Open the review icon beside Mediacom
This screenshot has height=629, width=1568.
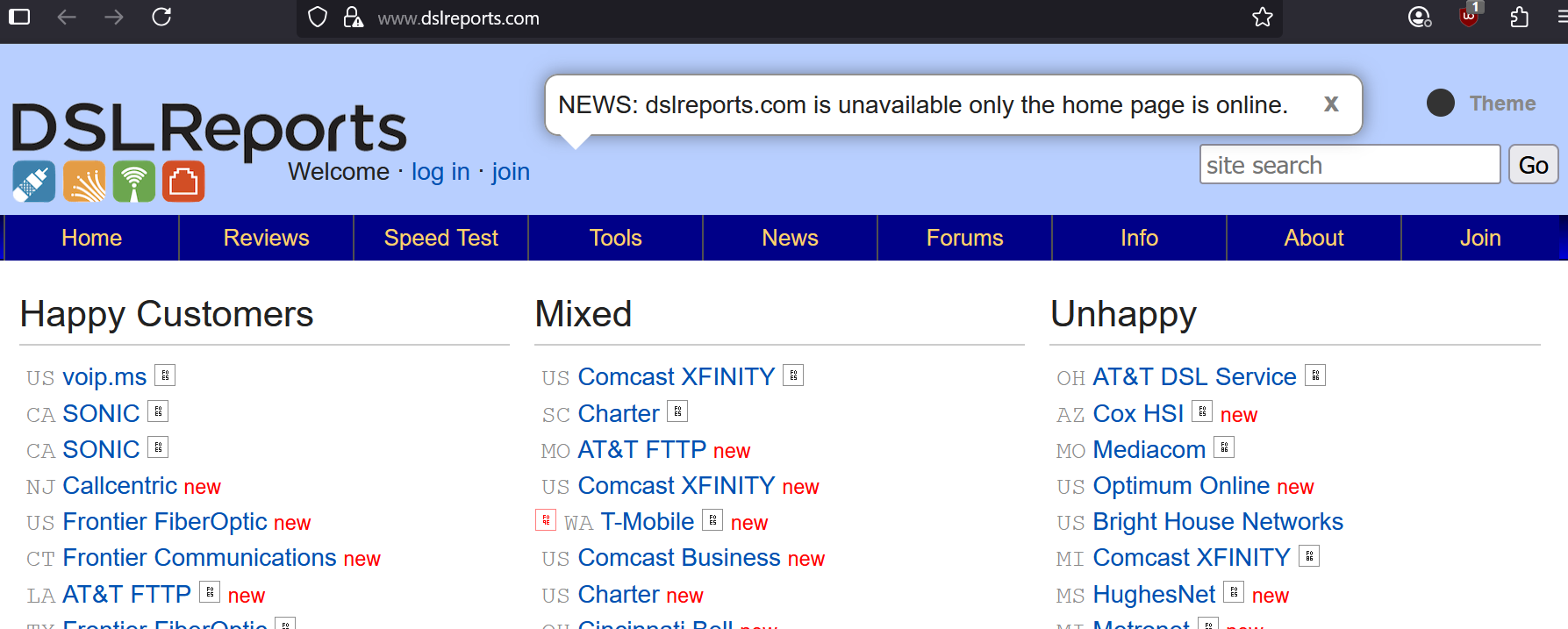coord(1224,447)
